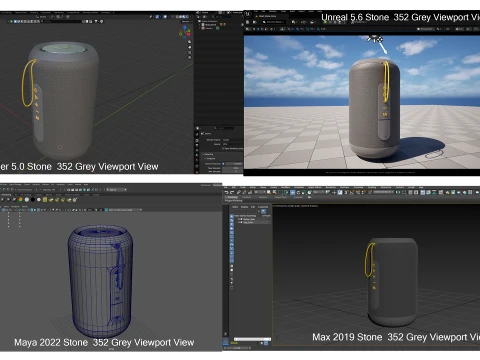Viewport: 480px width, 360px height.
Task: Open the Maya viewport renderer dropdown
Action: 124,210
